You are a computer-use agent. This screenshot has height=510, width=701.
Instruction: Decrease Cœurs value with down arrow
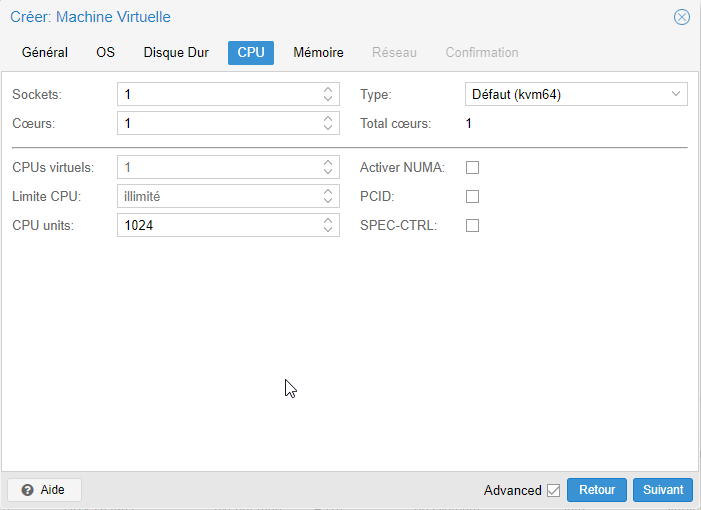click(328, 127)
